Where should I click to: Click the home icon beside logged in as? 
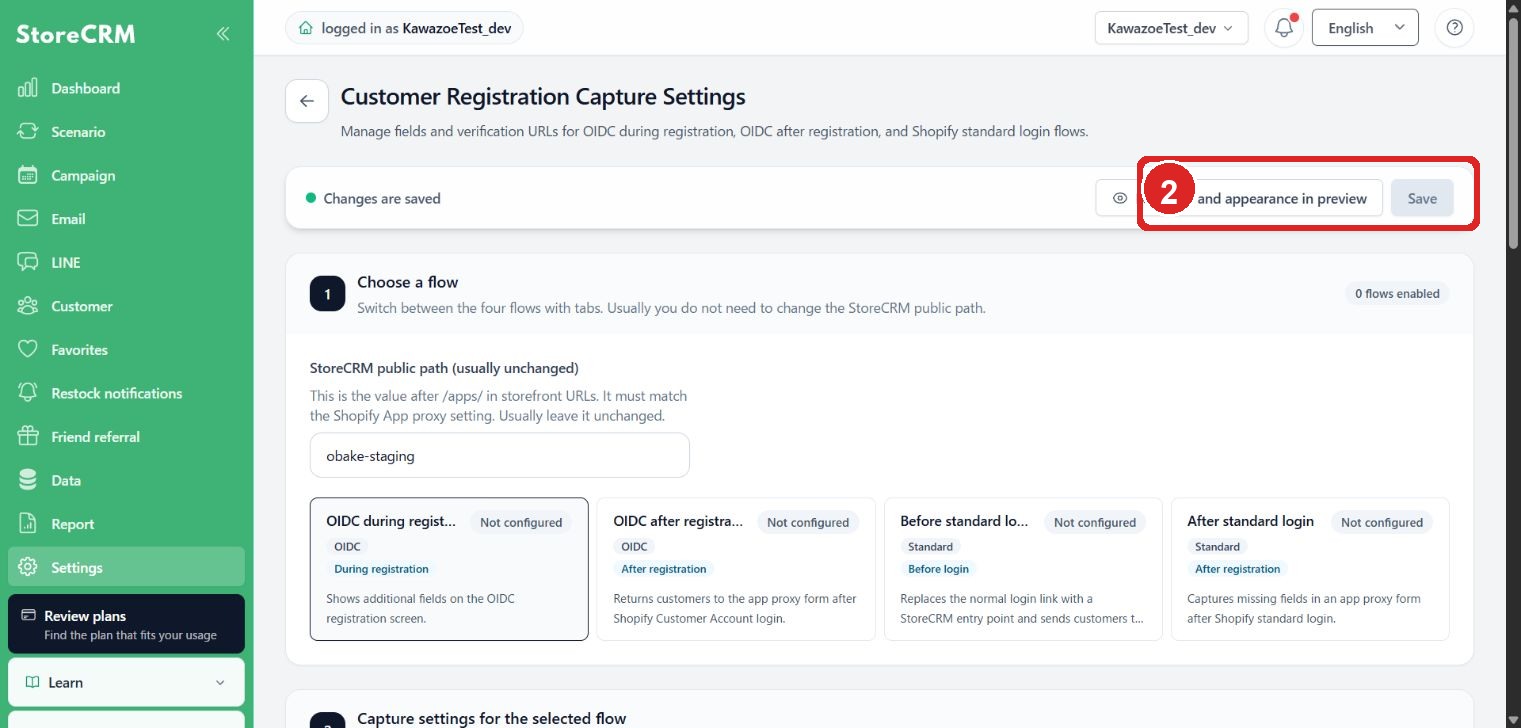[x=305, y=29]
